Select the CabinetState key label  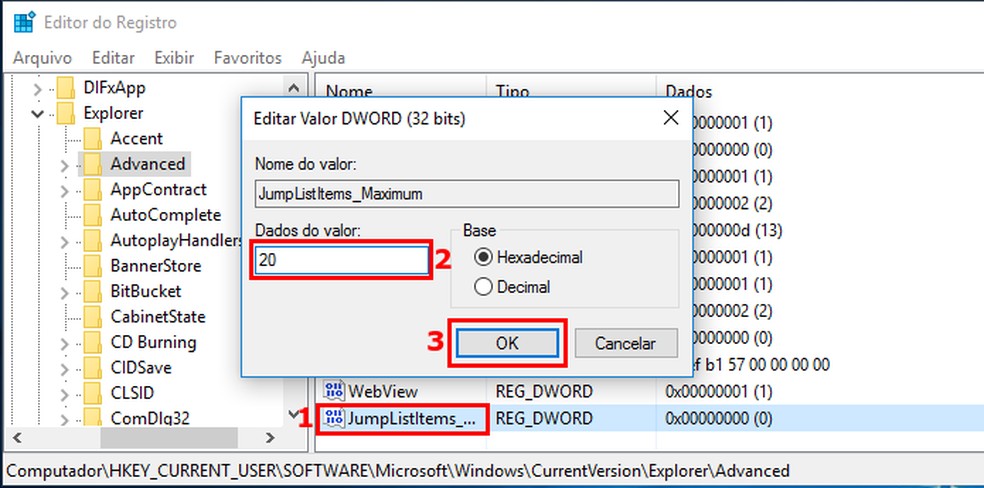point(158,317)
